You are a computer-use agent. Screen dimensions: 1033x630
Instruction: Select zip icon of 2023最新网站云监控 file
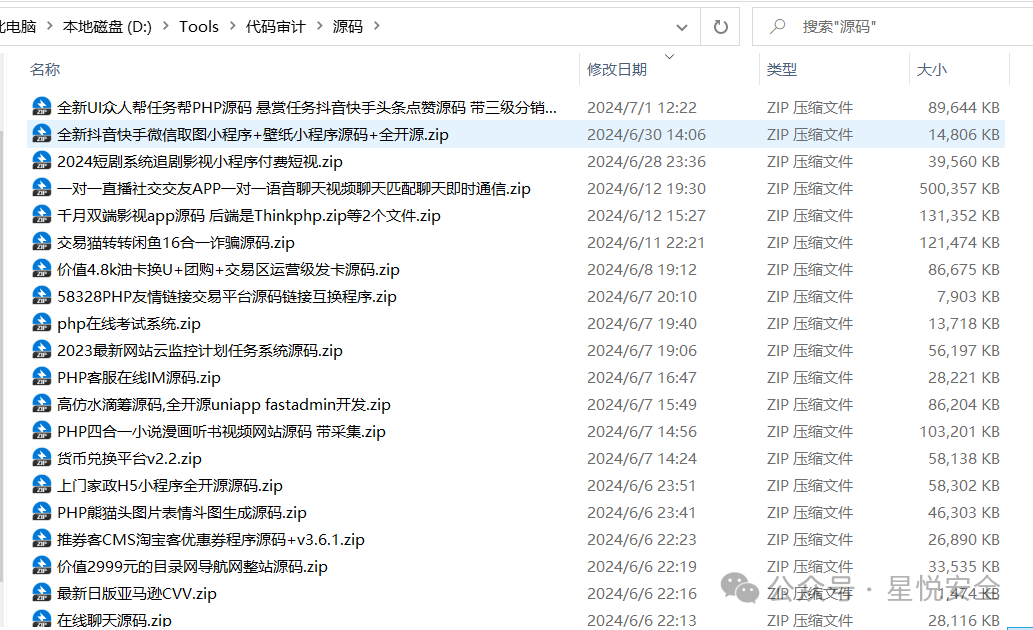click(x=42, y=350)
